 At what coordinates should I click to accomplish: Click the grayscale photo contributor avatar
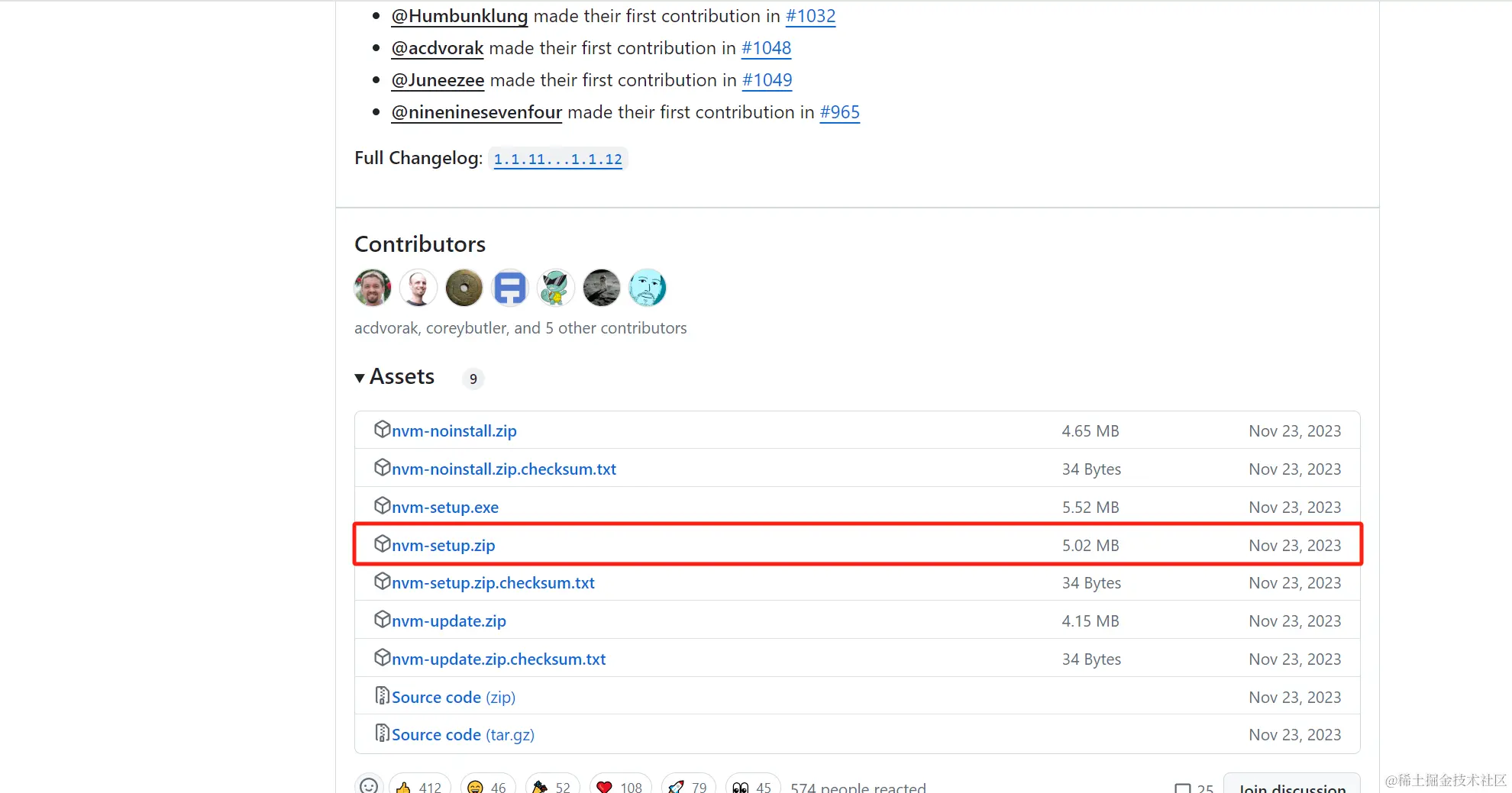(602, 288)
